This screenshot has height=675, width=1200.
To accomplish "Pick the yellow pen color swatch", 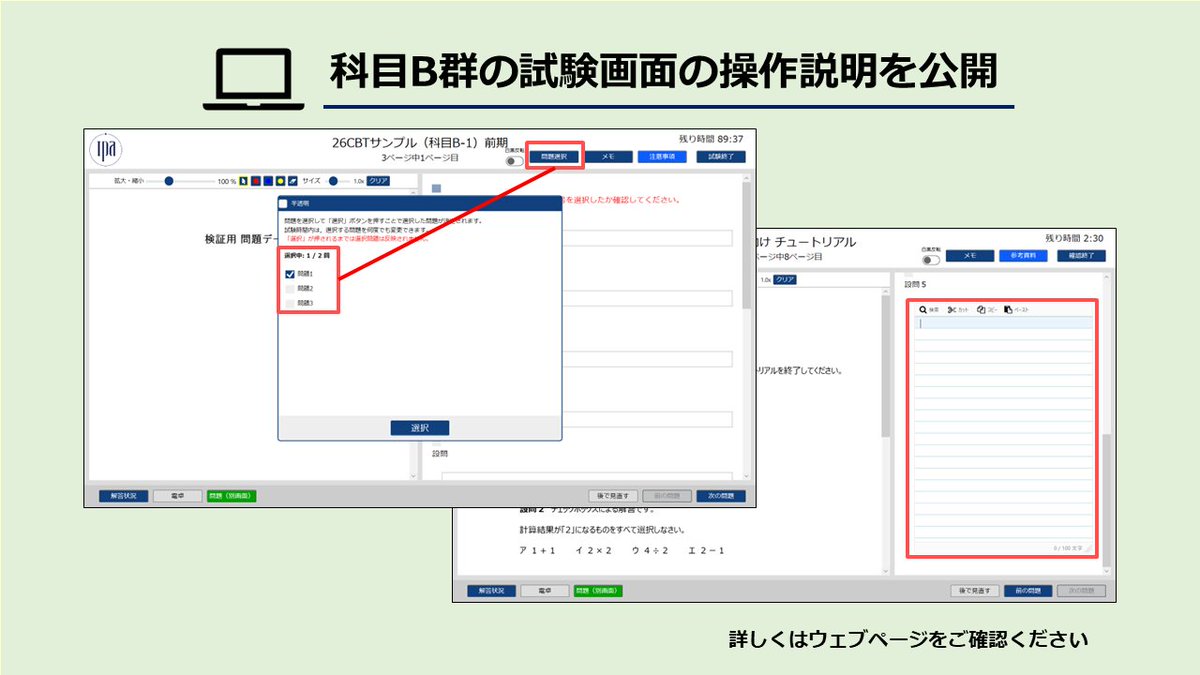I will [280, 181].
